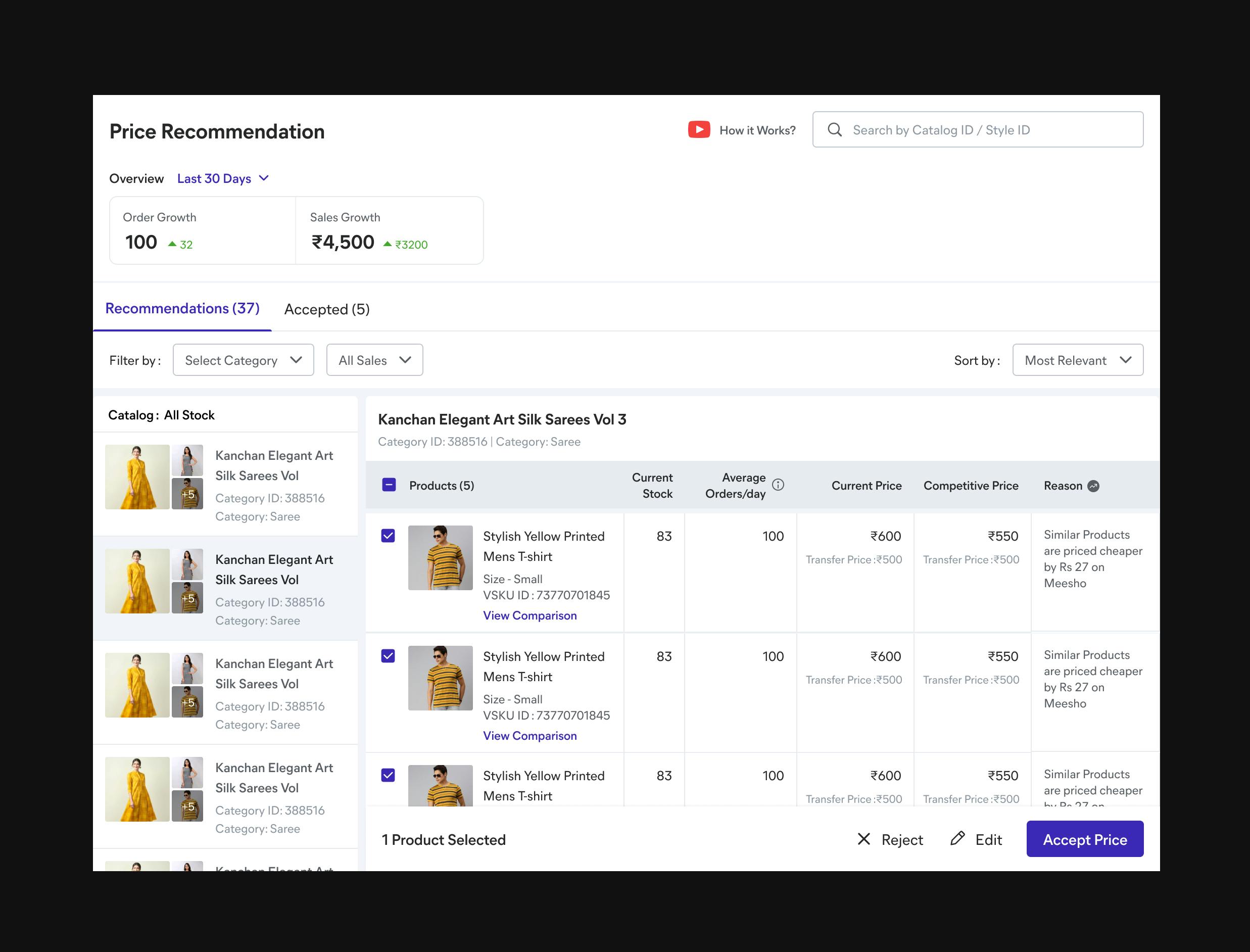Click How it Works? link

tap(757, 130)
